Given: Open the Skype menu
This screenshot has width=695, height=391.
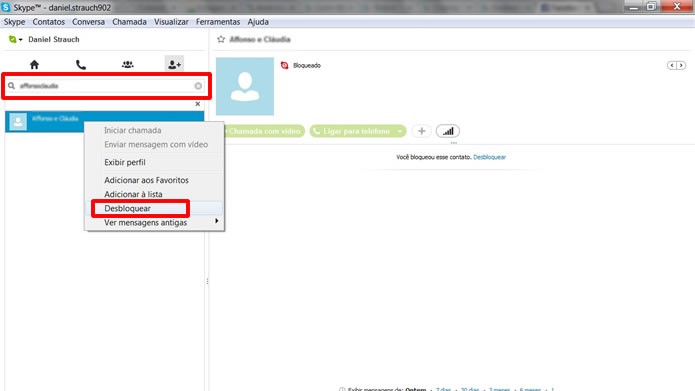Looking at the screenshot, I should [15, 22].
